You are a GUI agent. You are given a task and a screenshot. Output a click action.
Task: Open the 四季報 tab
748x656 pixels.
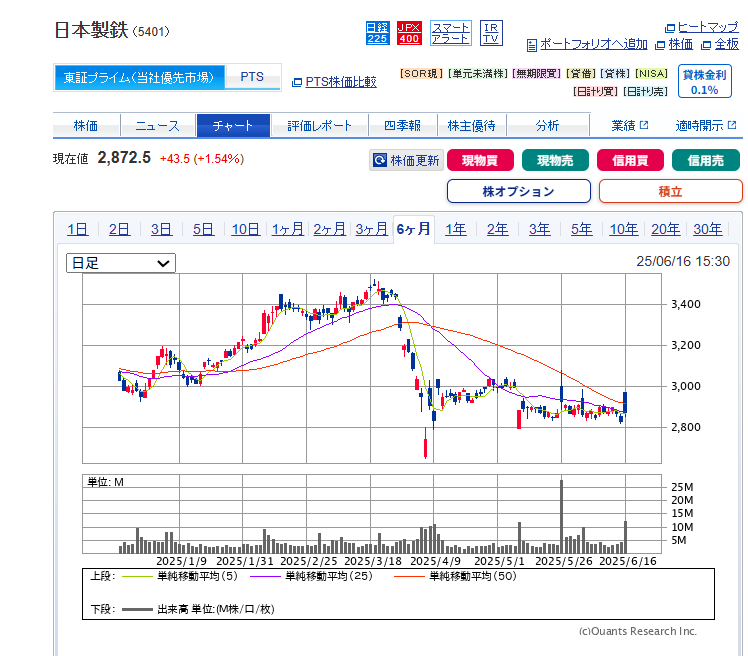[402, 125]
